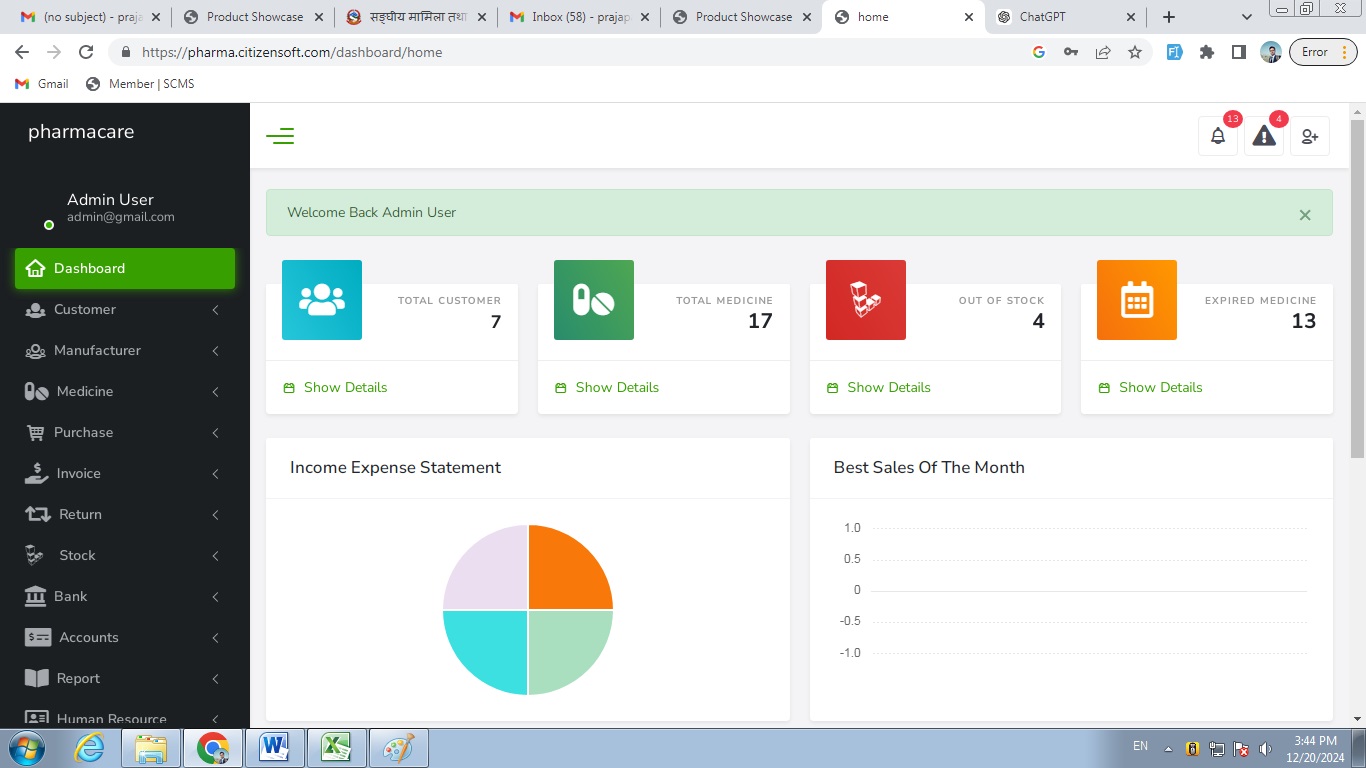
Task: Dismiss the Welcome Back alert
Action: pos(1304,215)
